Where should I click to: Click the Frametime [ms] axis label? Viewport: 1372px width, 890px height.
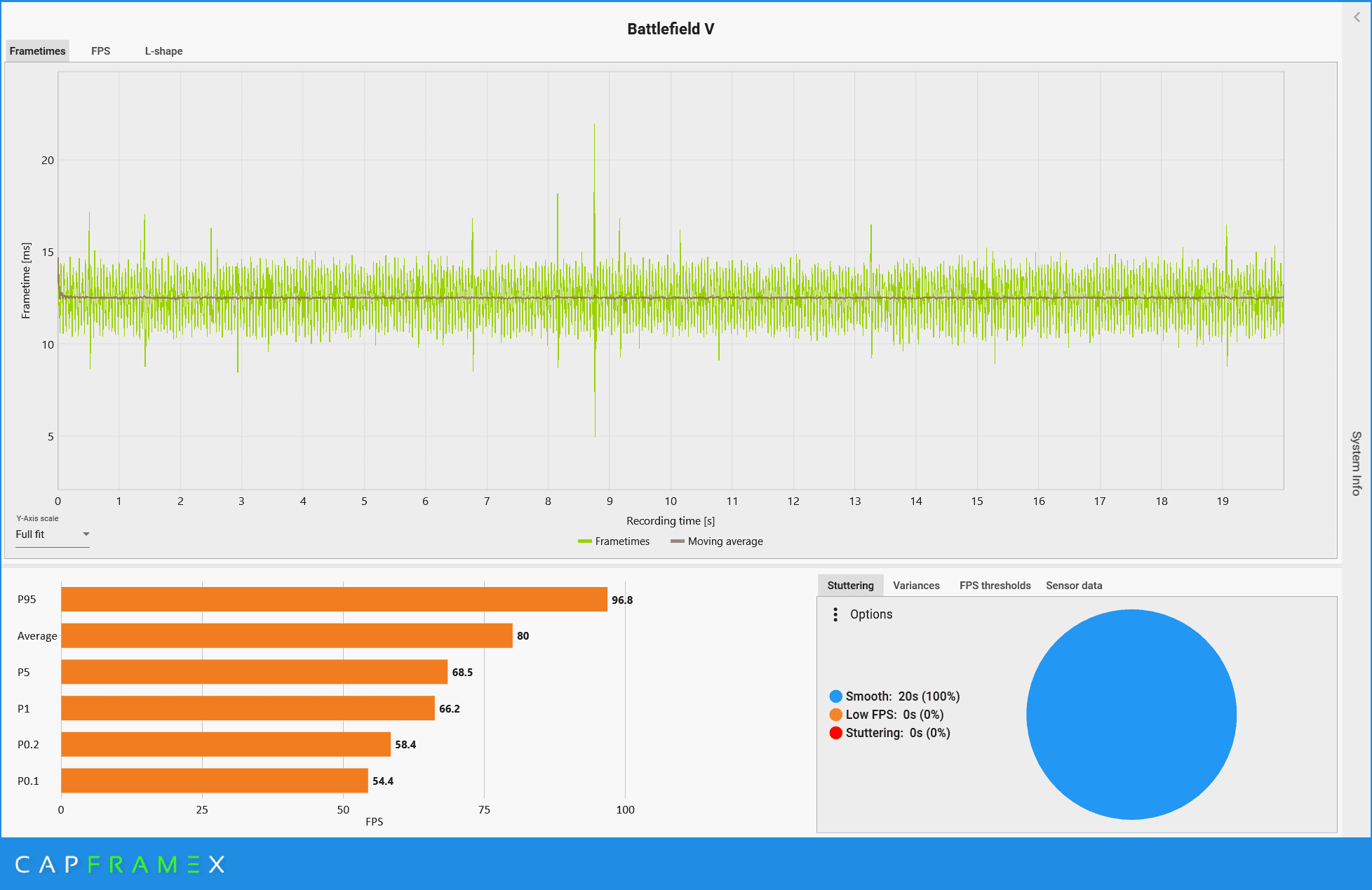click(26, 281)
